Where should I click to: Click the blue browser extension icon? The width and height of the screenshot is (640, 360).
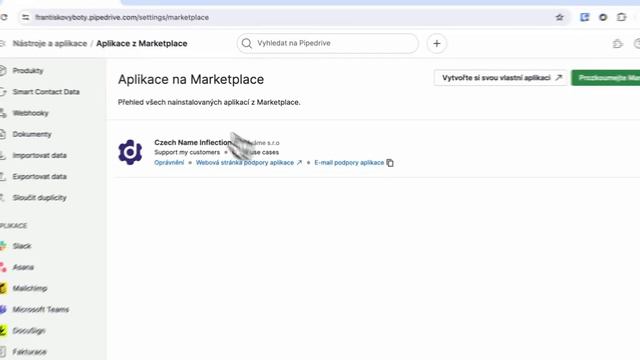[x=584, y=17]
